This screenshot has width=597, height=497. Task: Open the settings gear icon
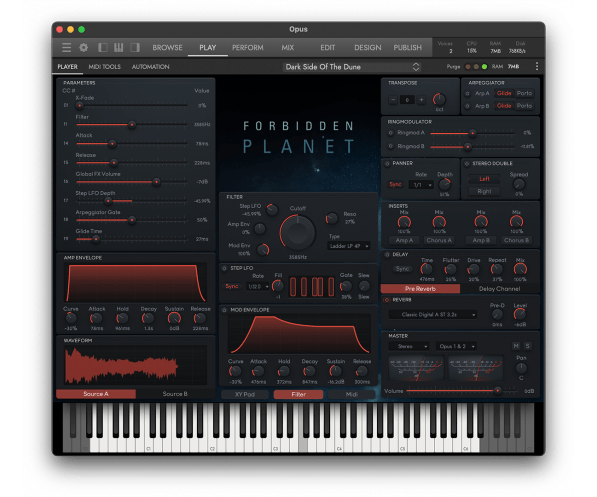(83, 48)
